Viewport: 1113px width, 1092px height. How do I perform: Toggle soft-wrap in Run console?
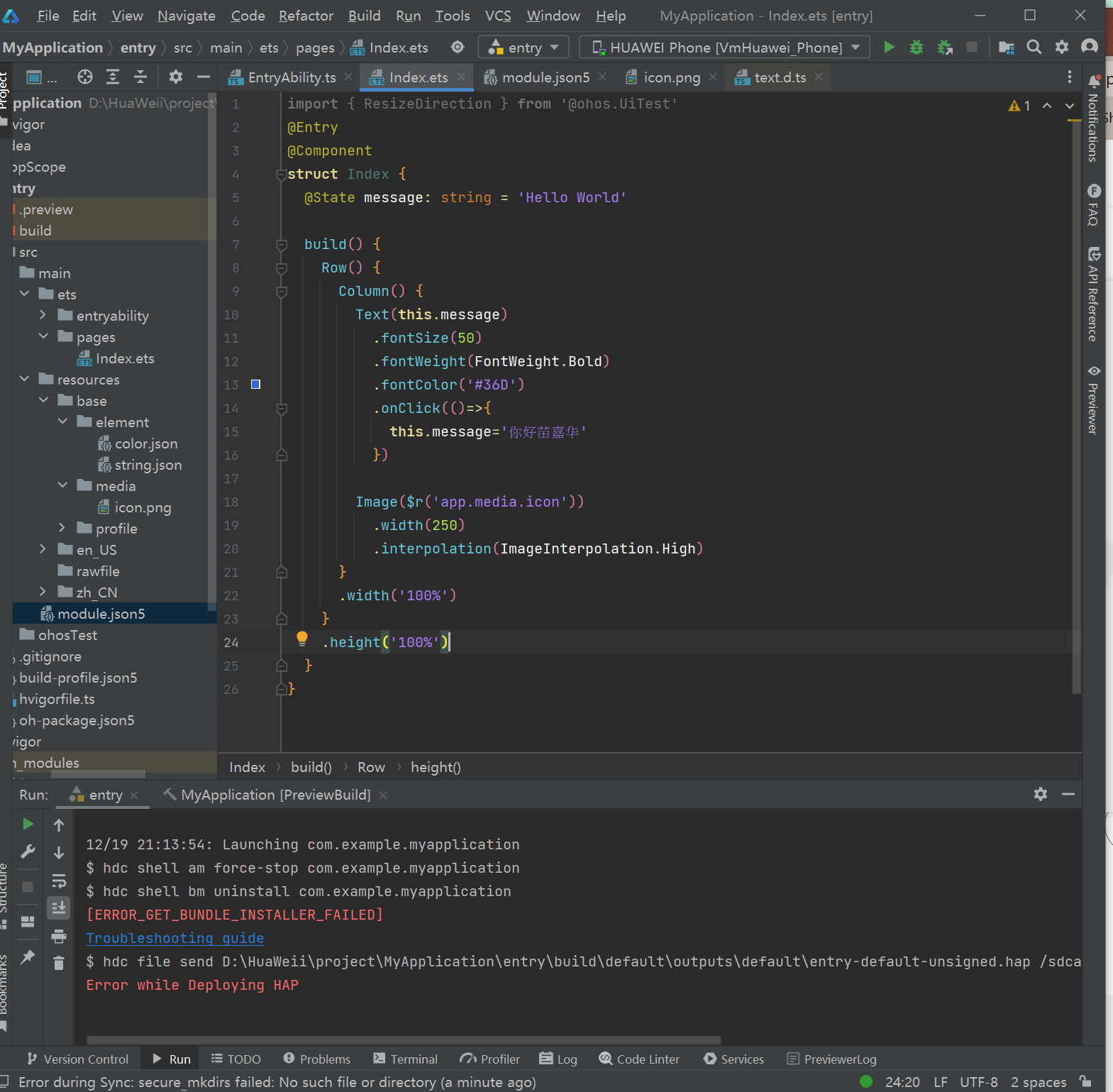click(59, 881)
